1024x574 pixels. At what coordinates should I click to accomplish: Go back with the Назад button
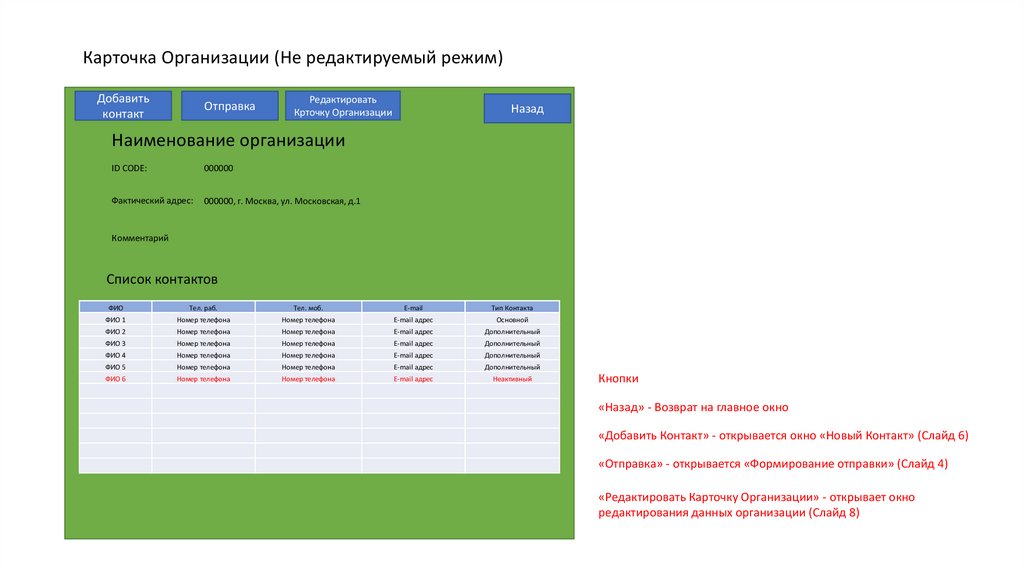(x=527, y=108)
